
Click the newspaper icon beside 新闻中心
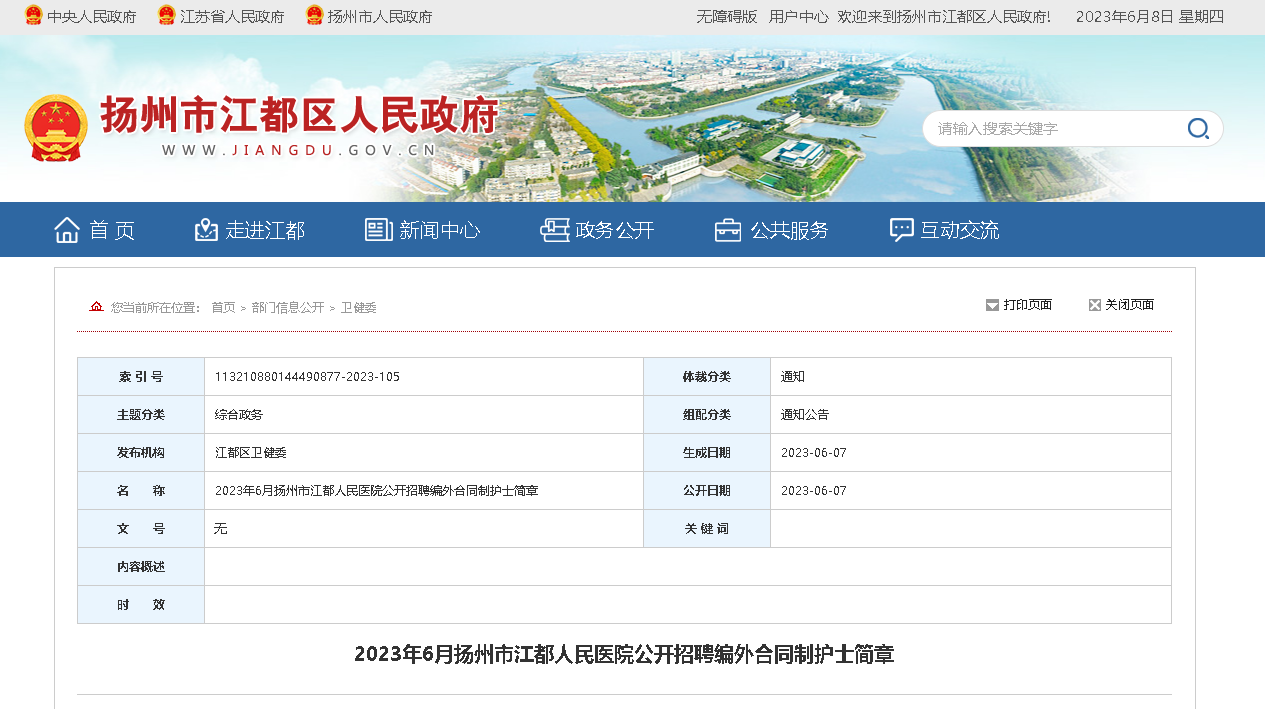pos(379,230)
